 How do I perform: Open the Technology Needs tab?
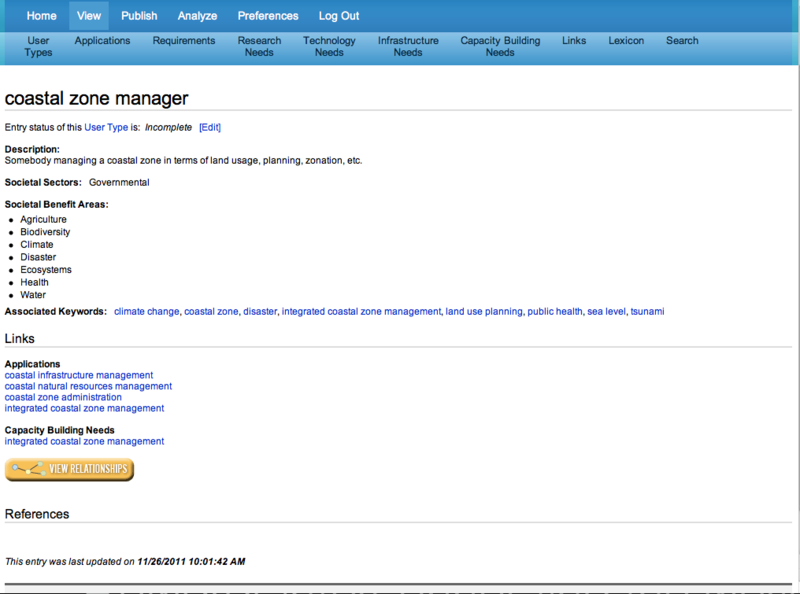tap(329, 46)
